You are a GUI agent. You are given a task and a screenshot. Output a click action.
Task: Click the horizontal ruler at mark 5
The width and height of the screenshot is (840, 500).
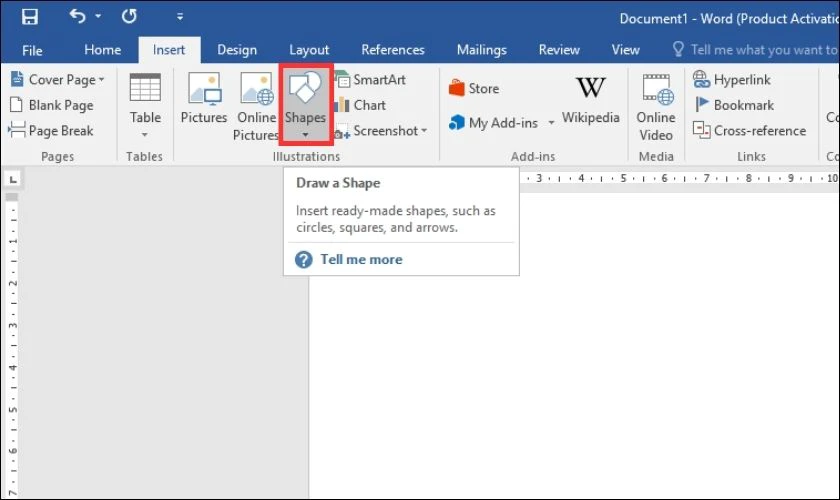click(x=623, y=178)
